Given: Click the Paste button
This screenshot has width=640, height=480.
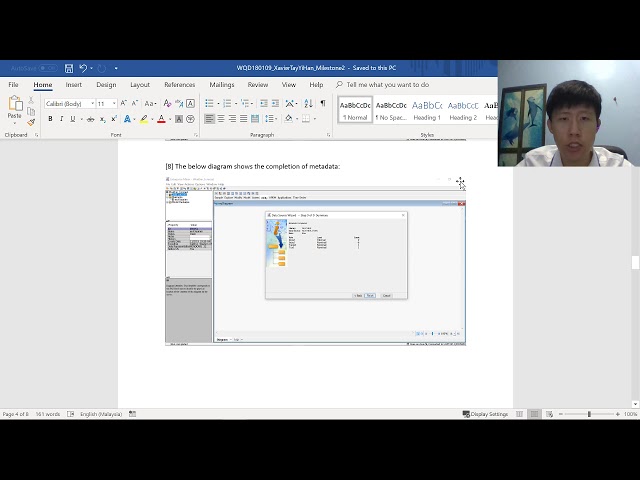Looking at the screenshot, I should point(15,108).
